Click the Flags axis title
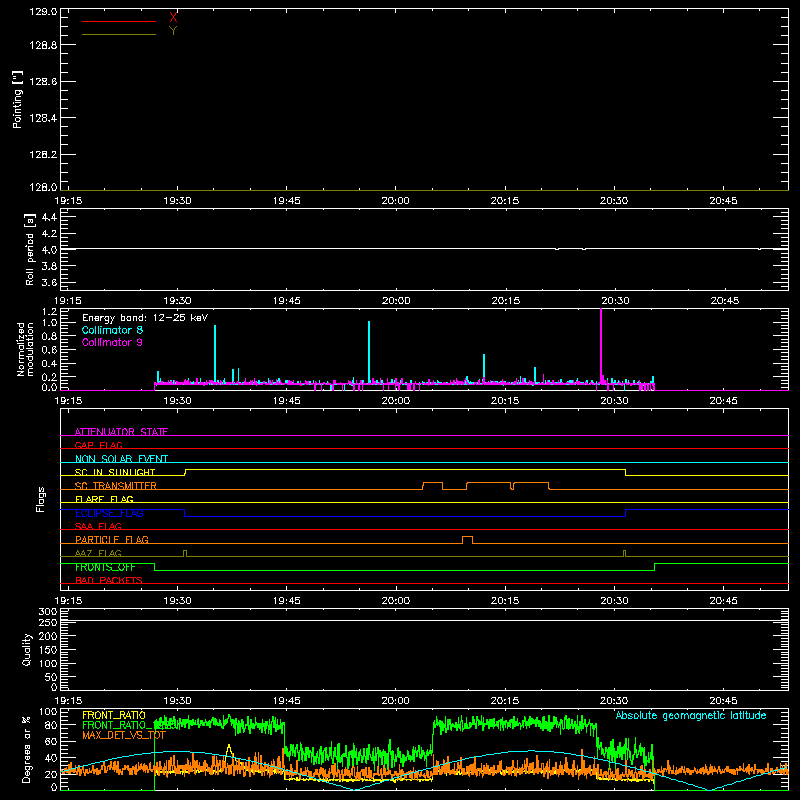Screen dimensions: 800x800 click(x=40, y=499)
